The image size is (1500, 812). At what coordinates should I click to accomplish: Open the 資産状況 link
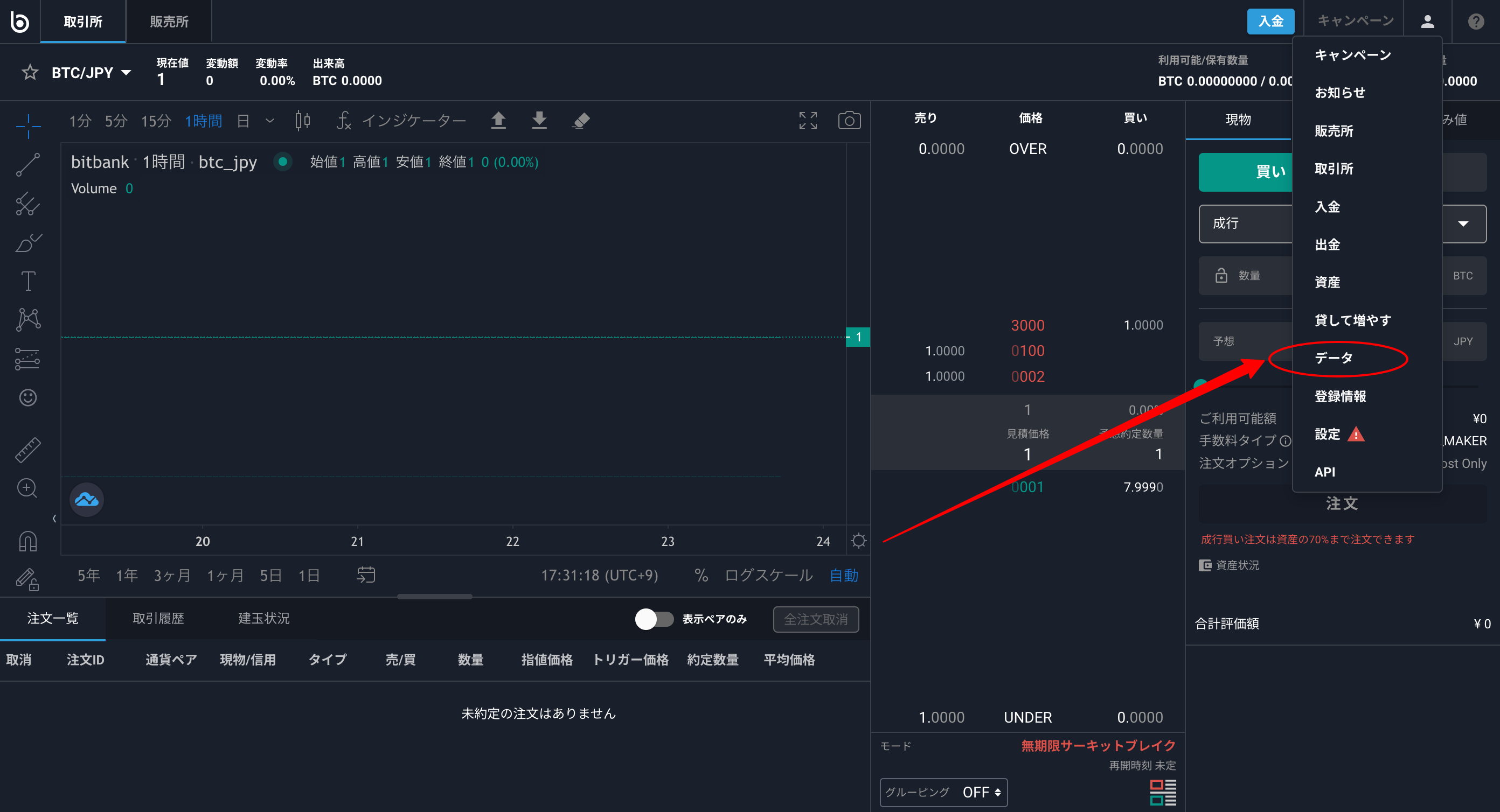pyautogui.click(x=1228, y=565)
